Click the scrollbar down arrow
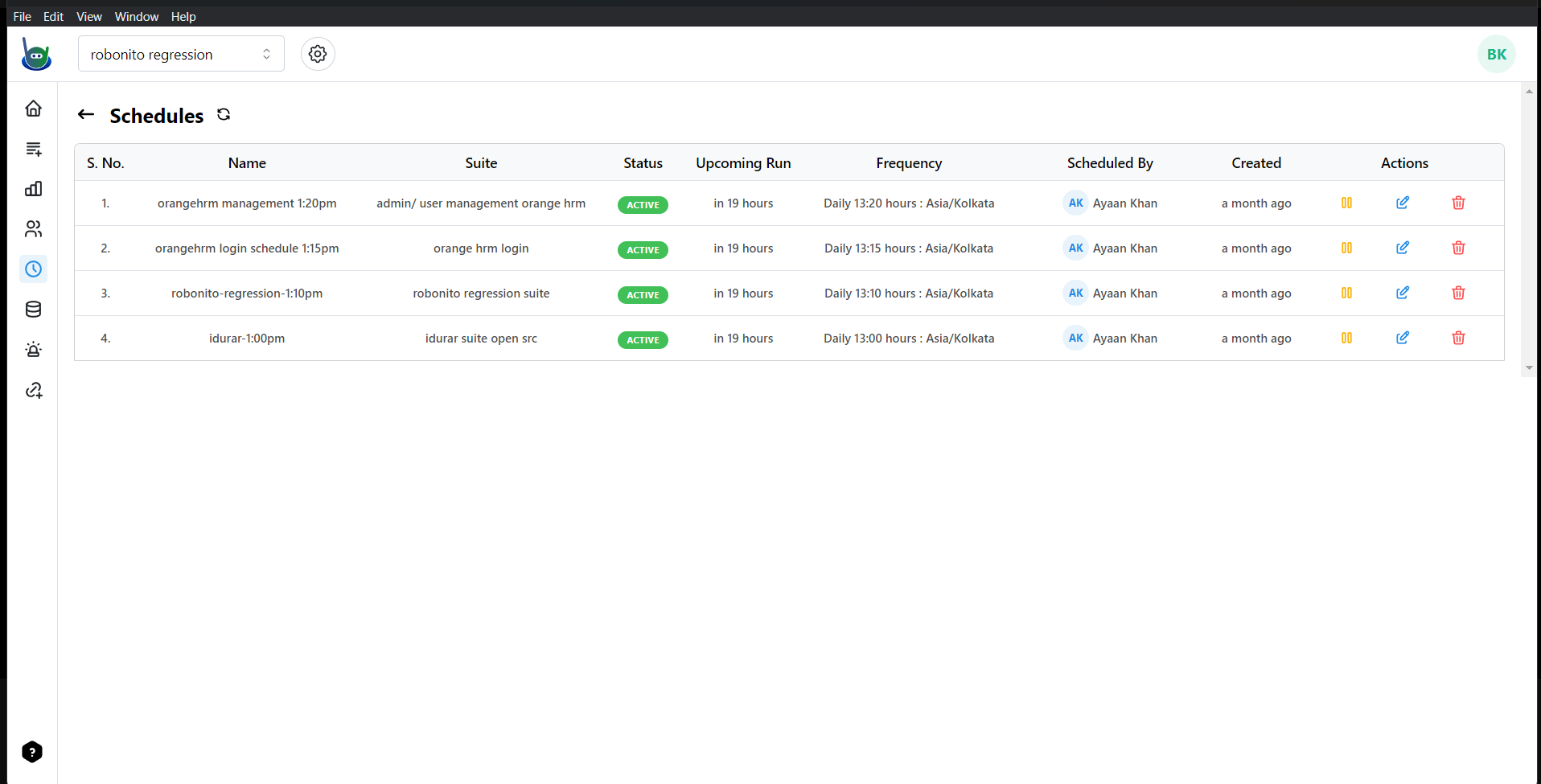This screenshot has height=784, width=1541. tap(1529, 367)
